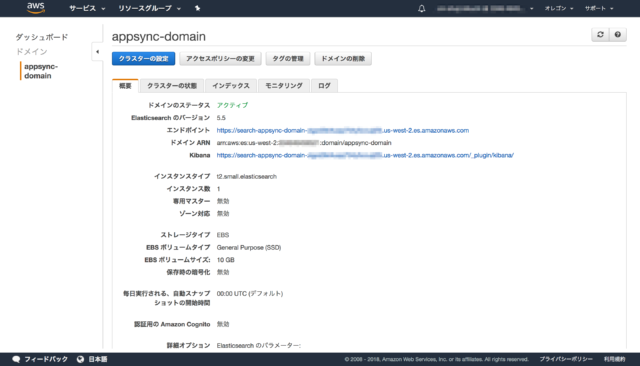Switch to the インデックス tab

[x=231, y=86]
